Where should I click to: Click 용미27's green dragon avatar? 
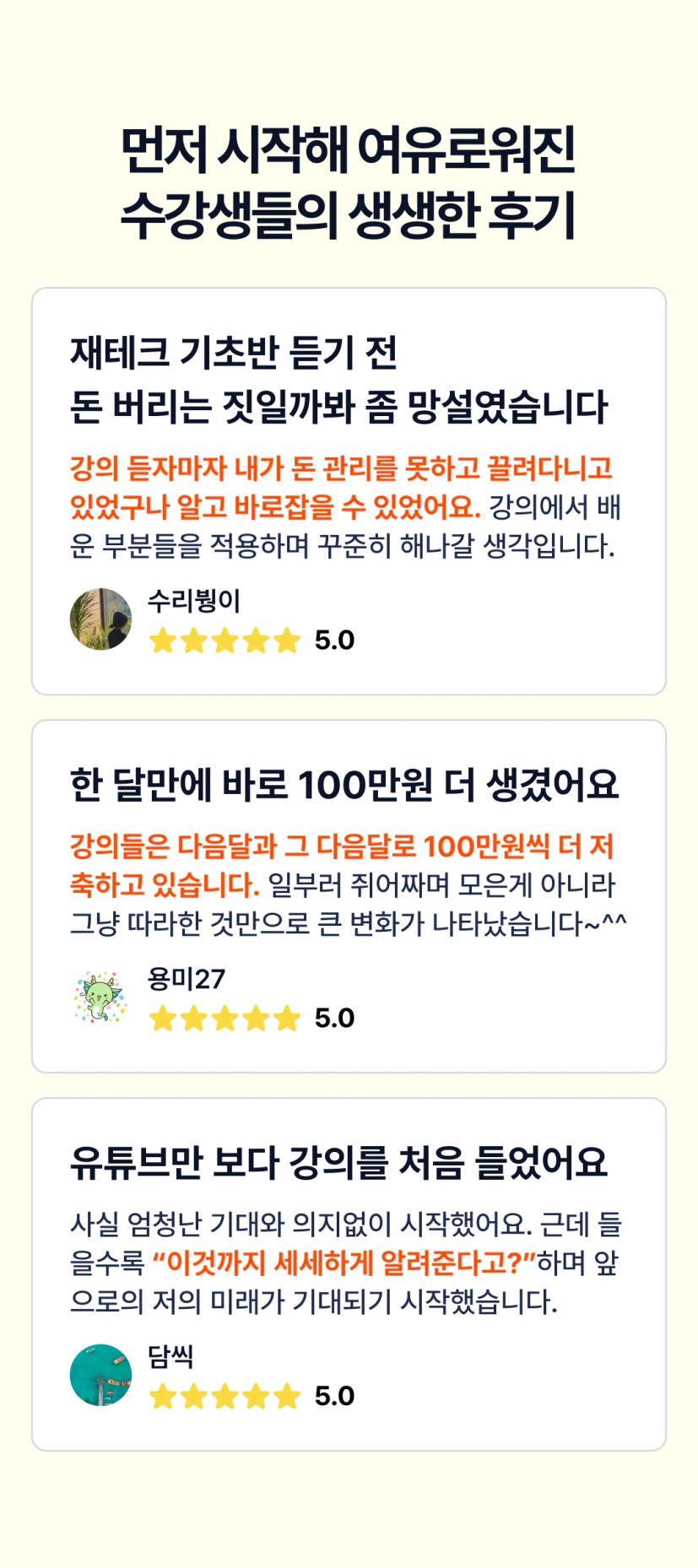coord(100,997)
